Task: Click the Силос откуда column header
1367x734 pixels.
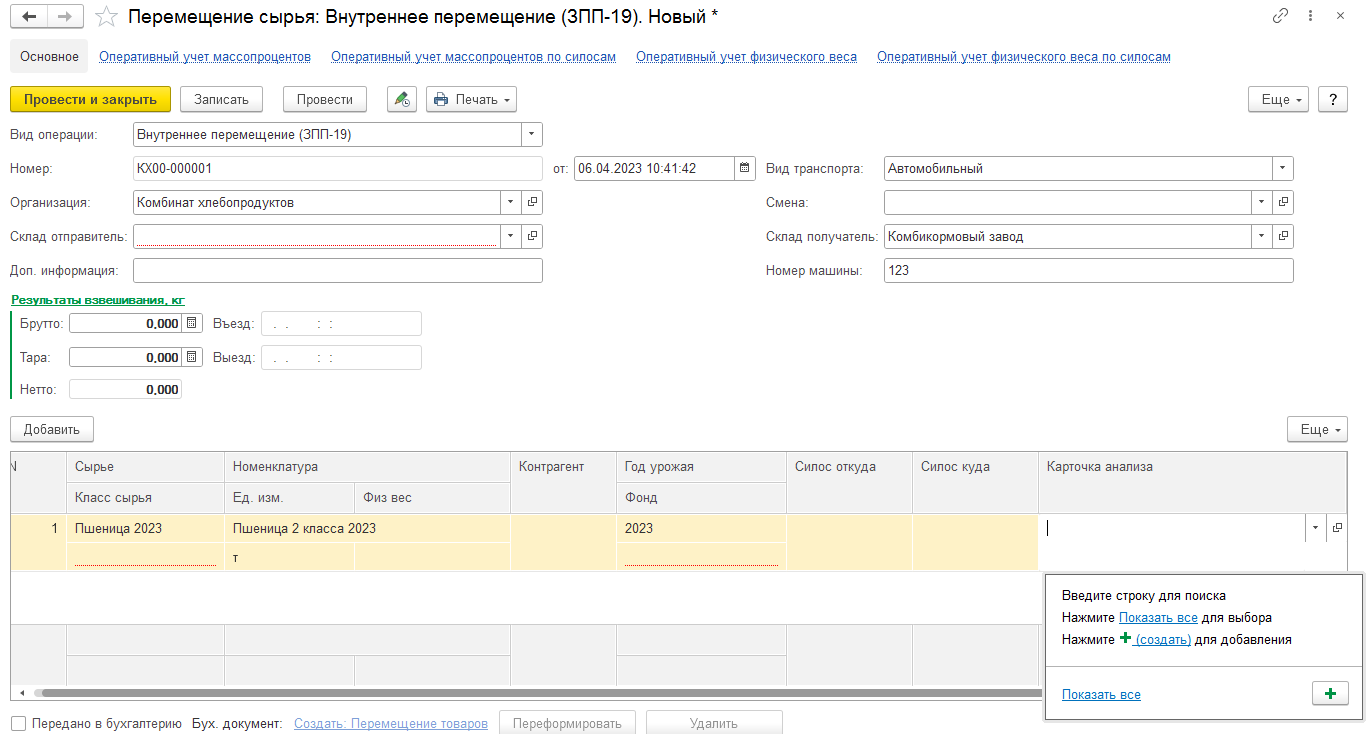Action: [849, 482]
